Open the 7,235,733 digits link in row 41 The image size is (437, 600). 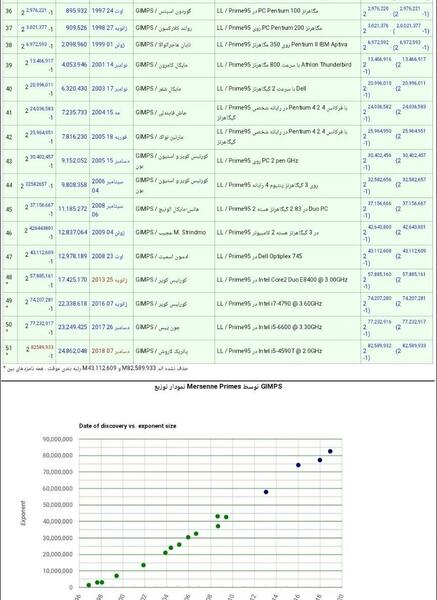coord(74,112)
